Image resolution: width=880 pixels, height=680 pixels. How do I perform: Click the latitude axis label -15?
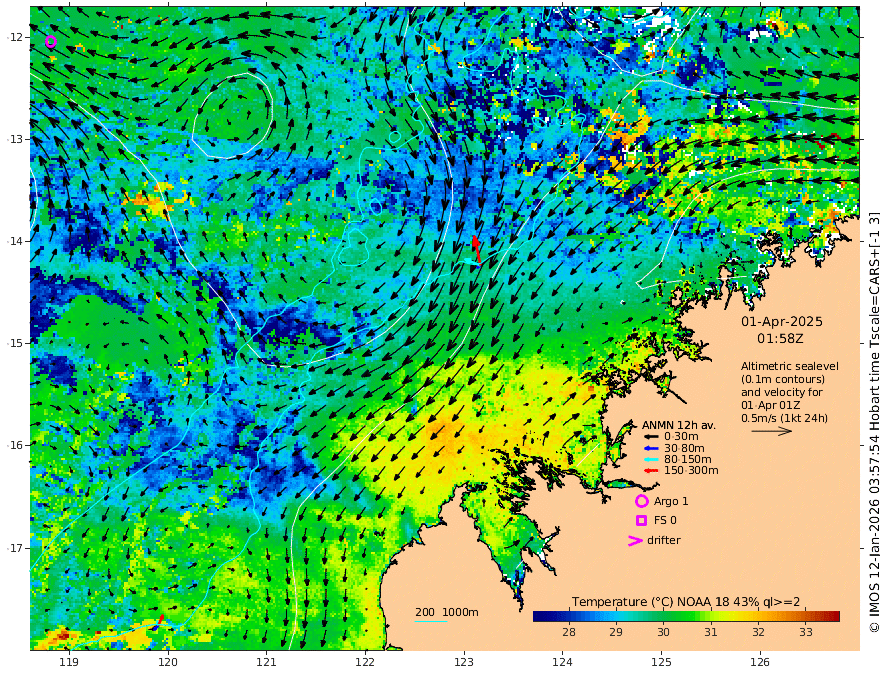coord(14,343)
